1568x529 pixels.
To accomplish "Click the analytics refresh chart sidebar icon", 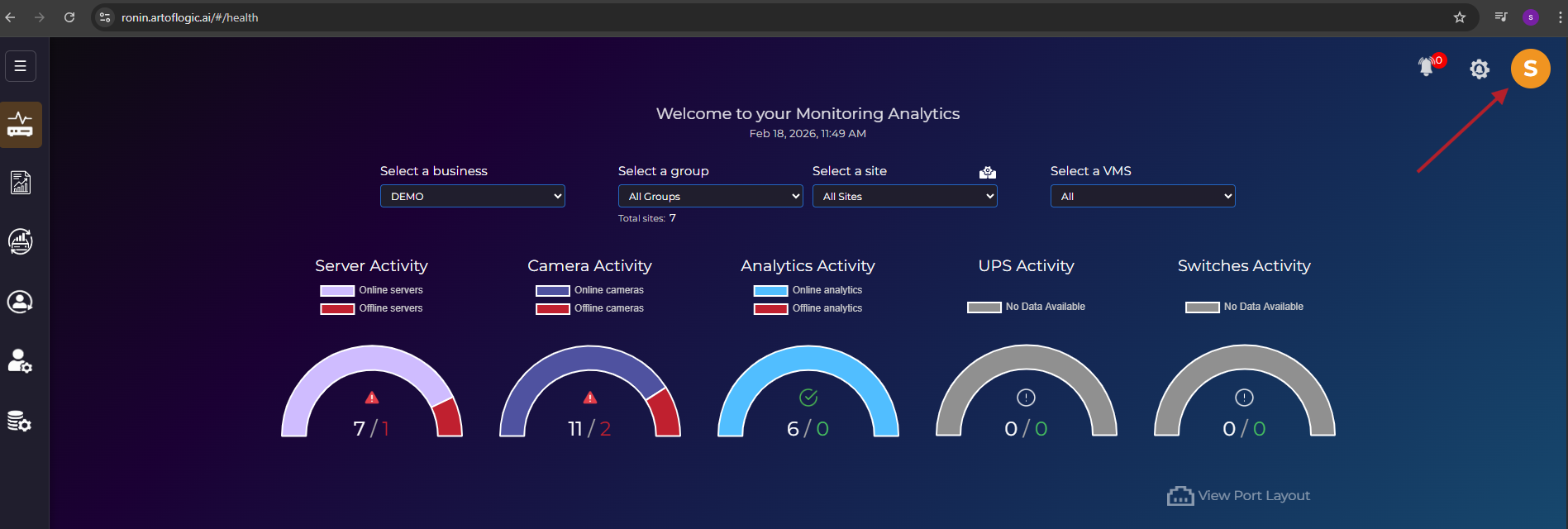I will [21, 242].
